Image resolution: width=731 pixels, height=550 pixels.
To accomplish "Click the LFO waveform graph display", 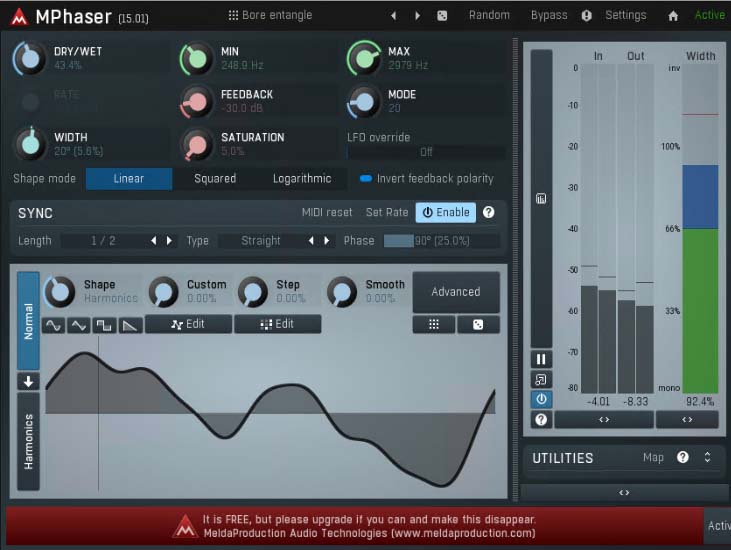I will click(270, 415).
